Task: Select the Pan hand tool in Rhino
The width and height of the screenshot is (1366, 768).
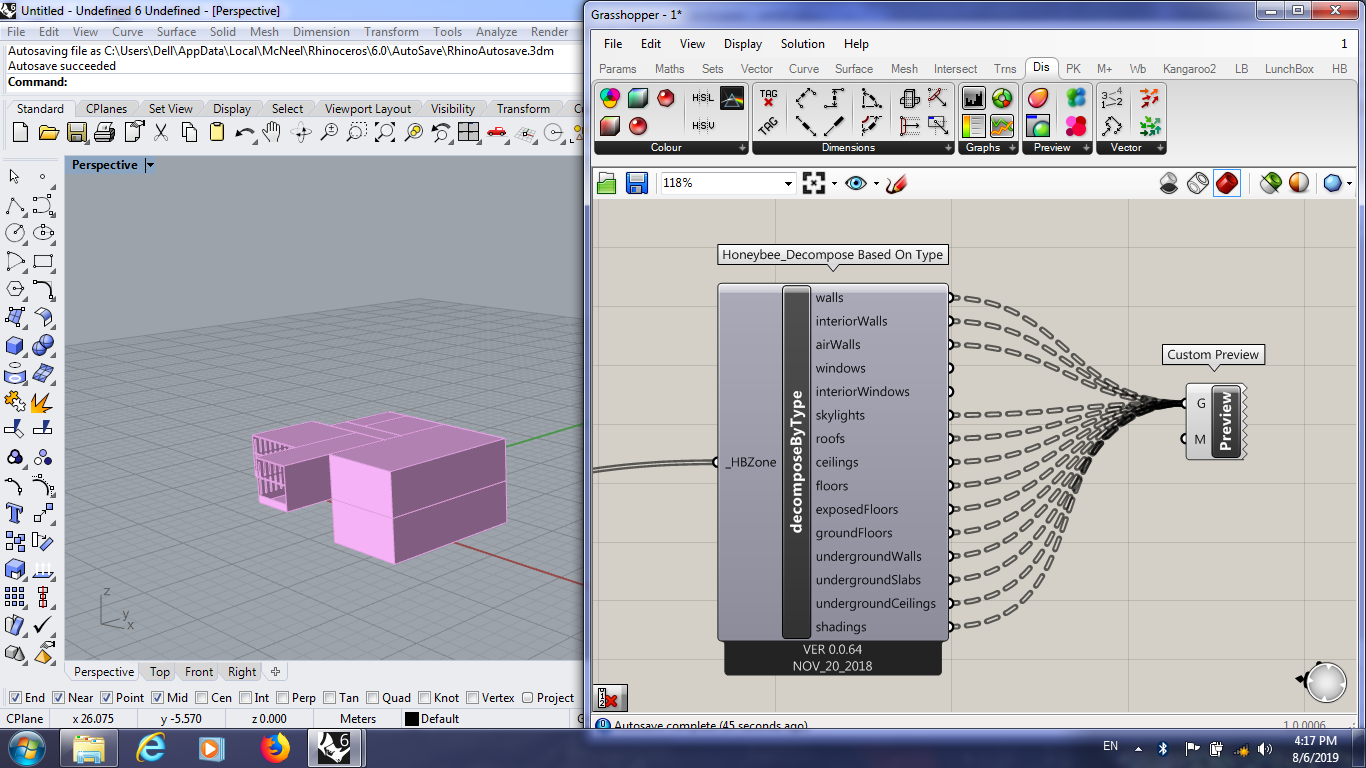Action: click(x=272, y=132)
